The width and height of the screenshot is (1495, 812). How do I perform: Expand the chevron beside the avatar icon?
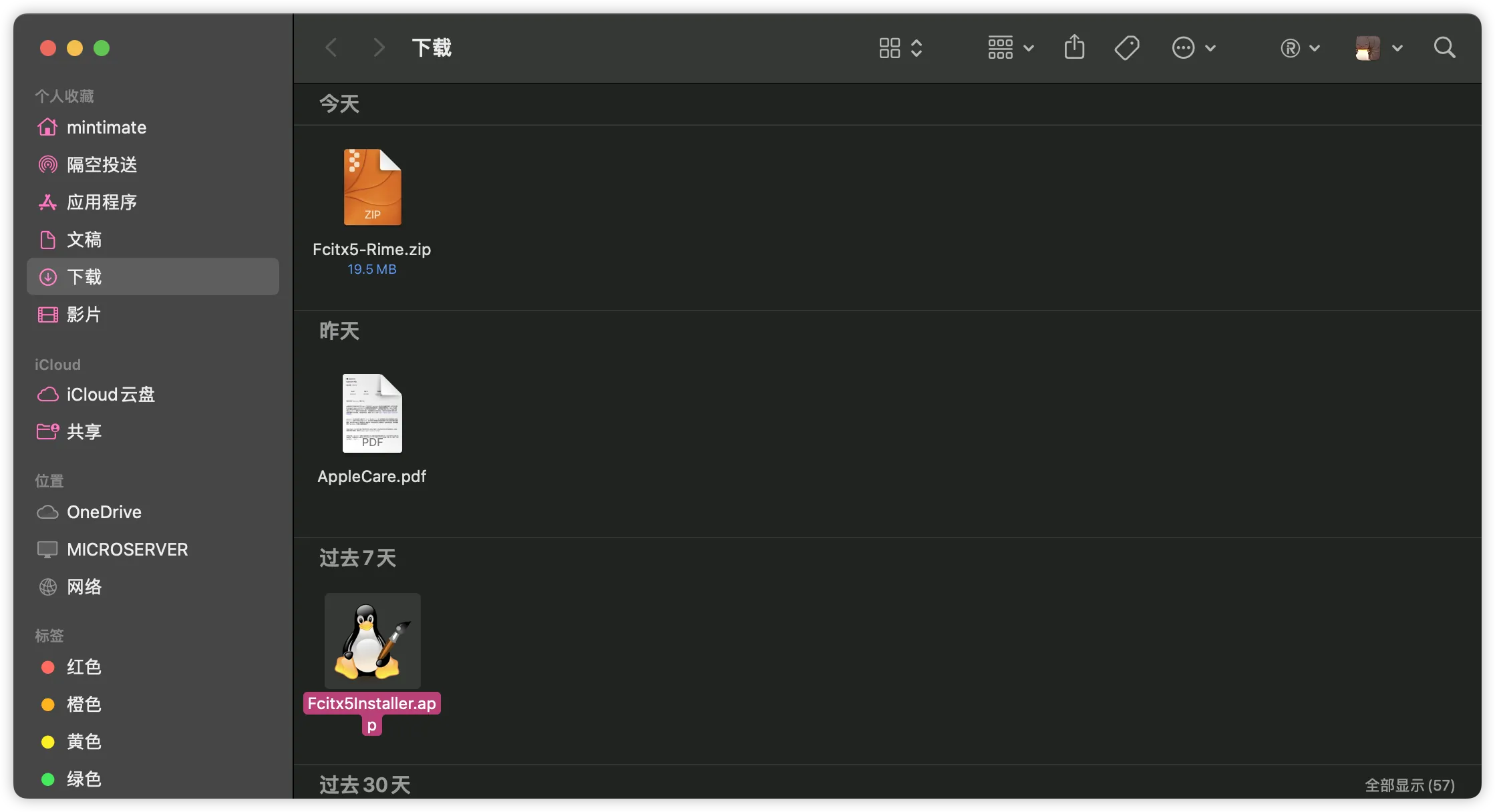1397,48
